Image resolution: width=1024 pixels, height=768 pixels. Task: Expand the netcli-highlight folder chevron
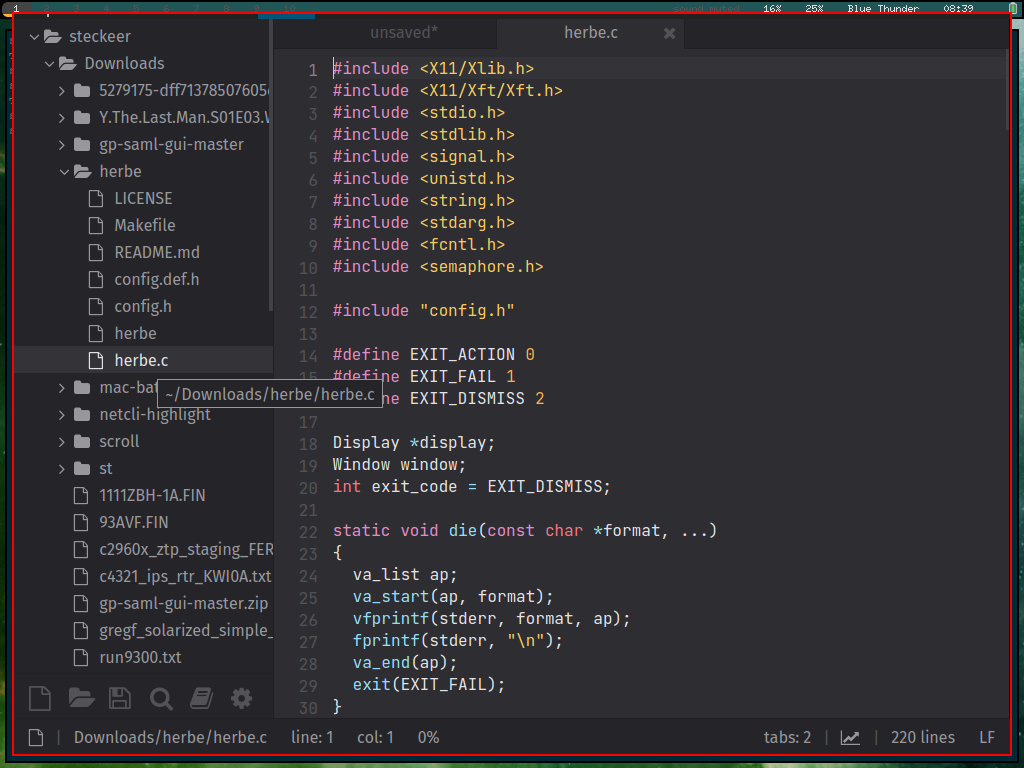coord(62,415)
